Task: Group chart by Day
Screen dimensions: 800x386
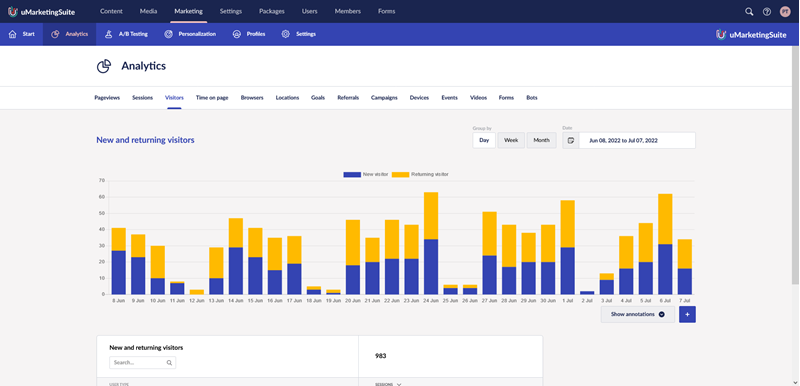Action: click(x=484, y=140)
